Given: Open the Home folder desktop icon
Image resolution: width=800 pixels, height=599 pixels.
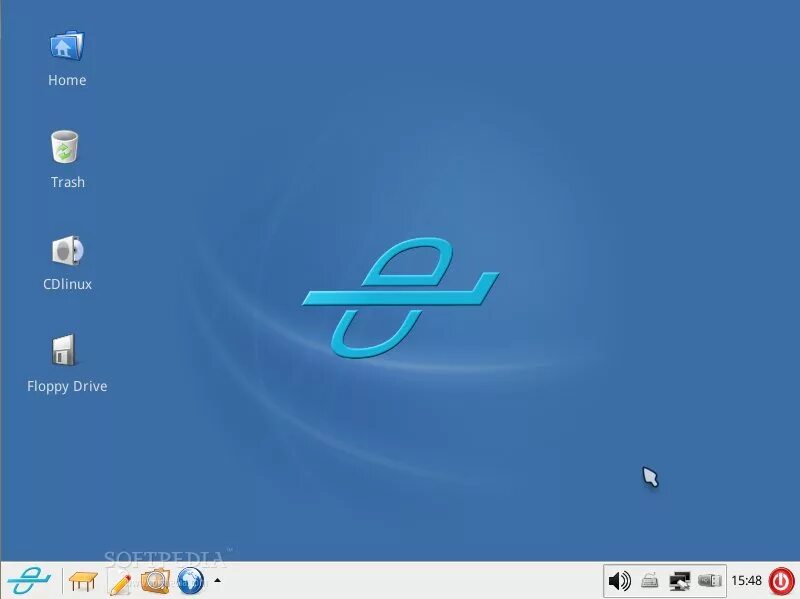Looking at the screenshot, I should pyautogui.click(x=67, y=46).
